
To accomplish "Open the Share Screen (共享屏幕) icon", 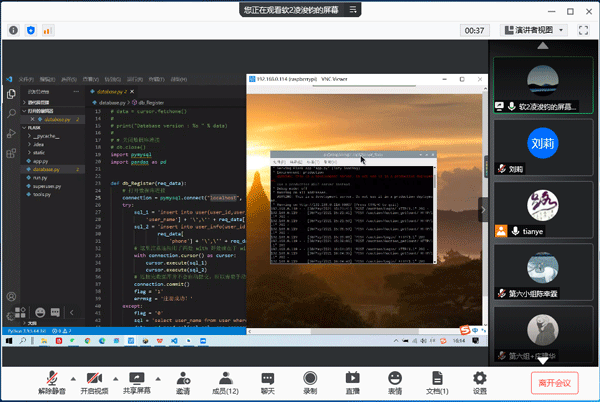I will click(x=137, y=377).
